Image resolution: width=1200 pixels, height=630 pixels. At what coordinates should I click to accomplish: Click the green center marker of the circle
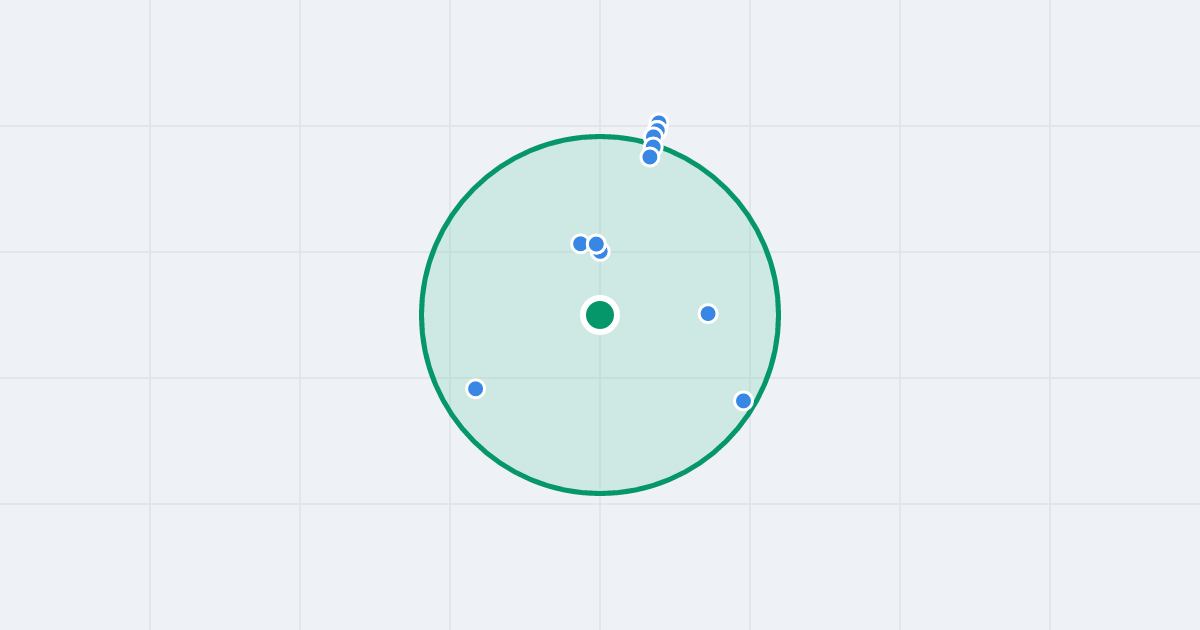[600, 315]
